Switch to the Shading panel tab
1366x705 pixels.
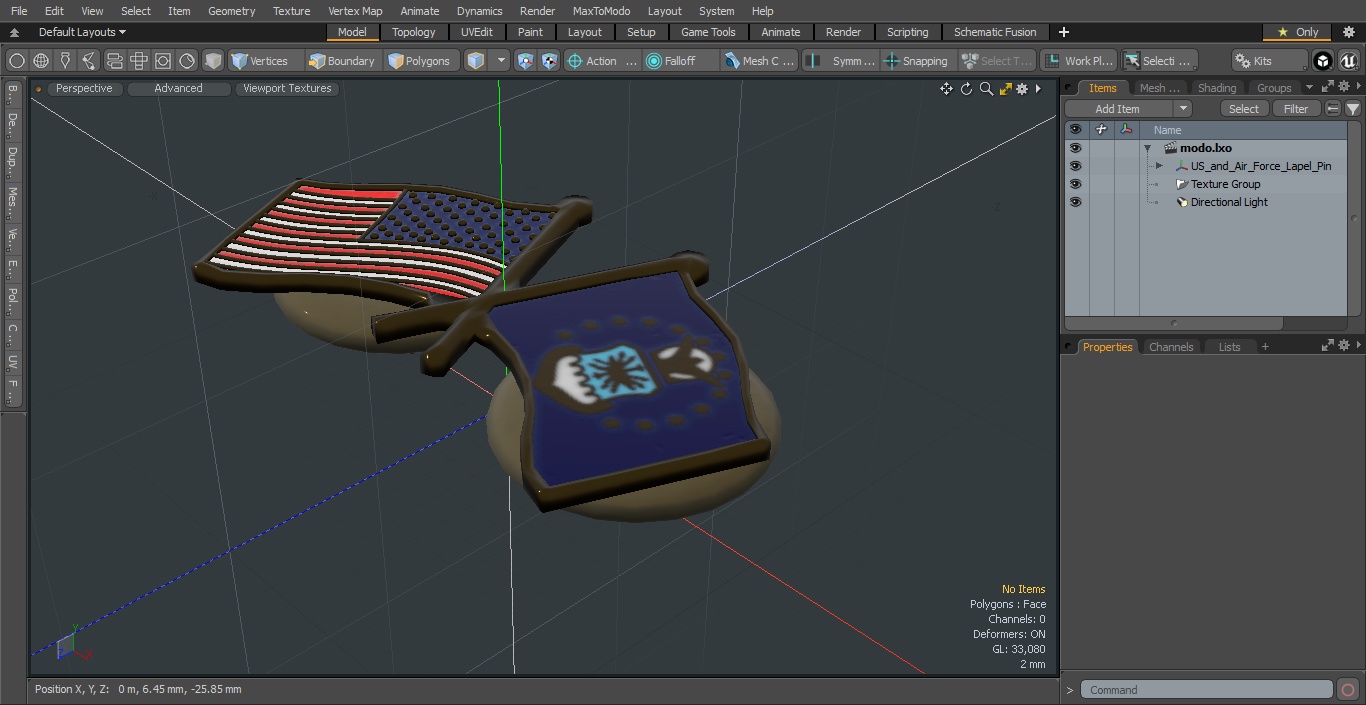tap(1217, 88)
